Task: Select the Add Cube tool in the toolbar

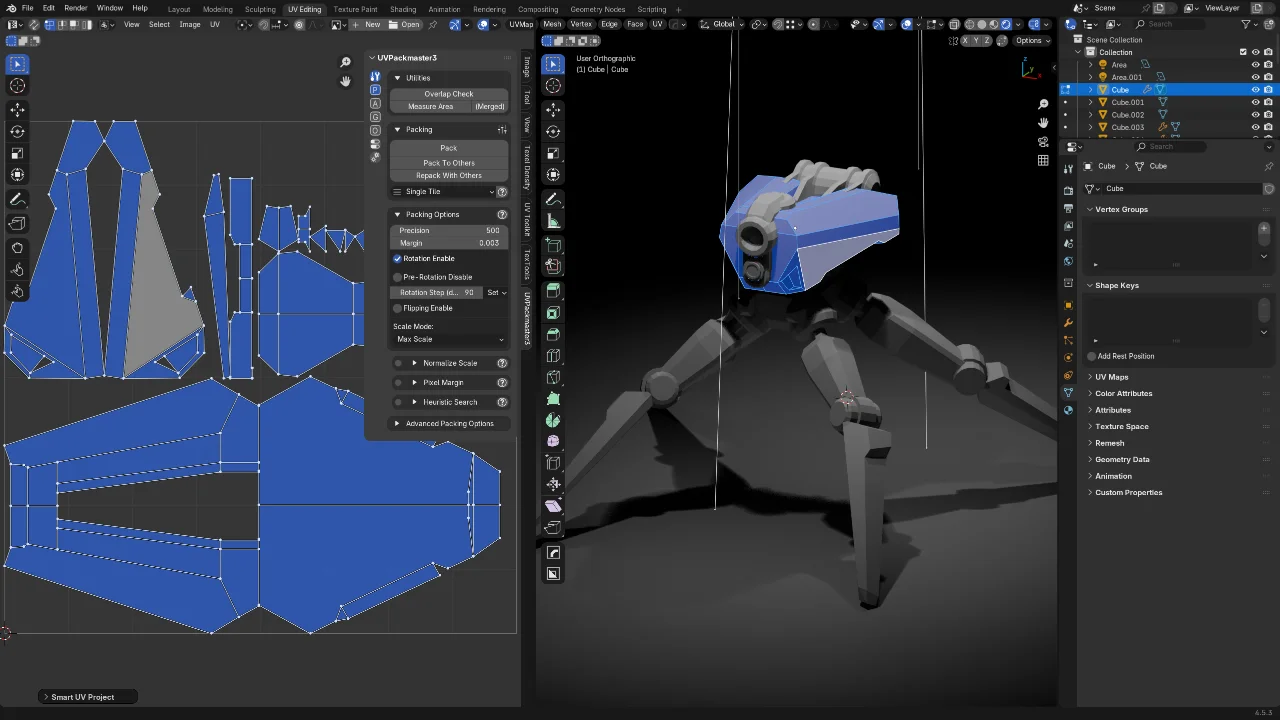Action: pos(553,246)
